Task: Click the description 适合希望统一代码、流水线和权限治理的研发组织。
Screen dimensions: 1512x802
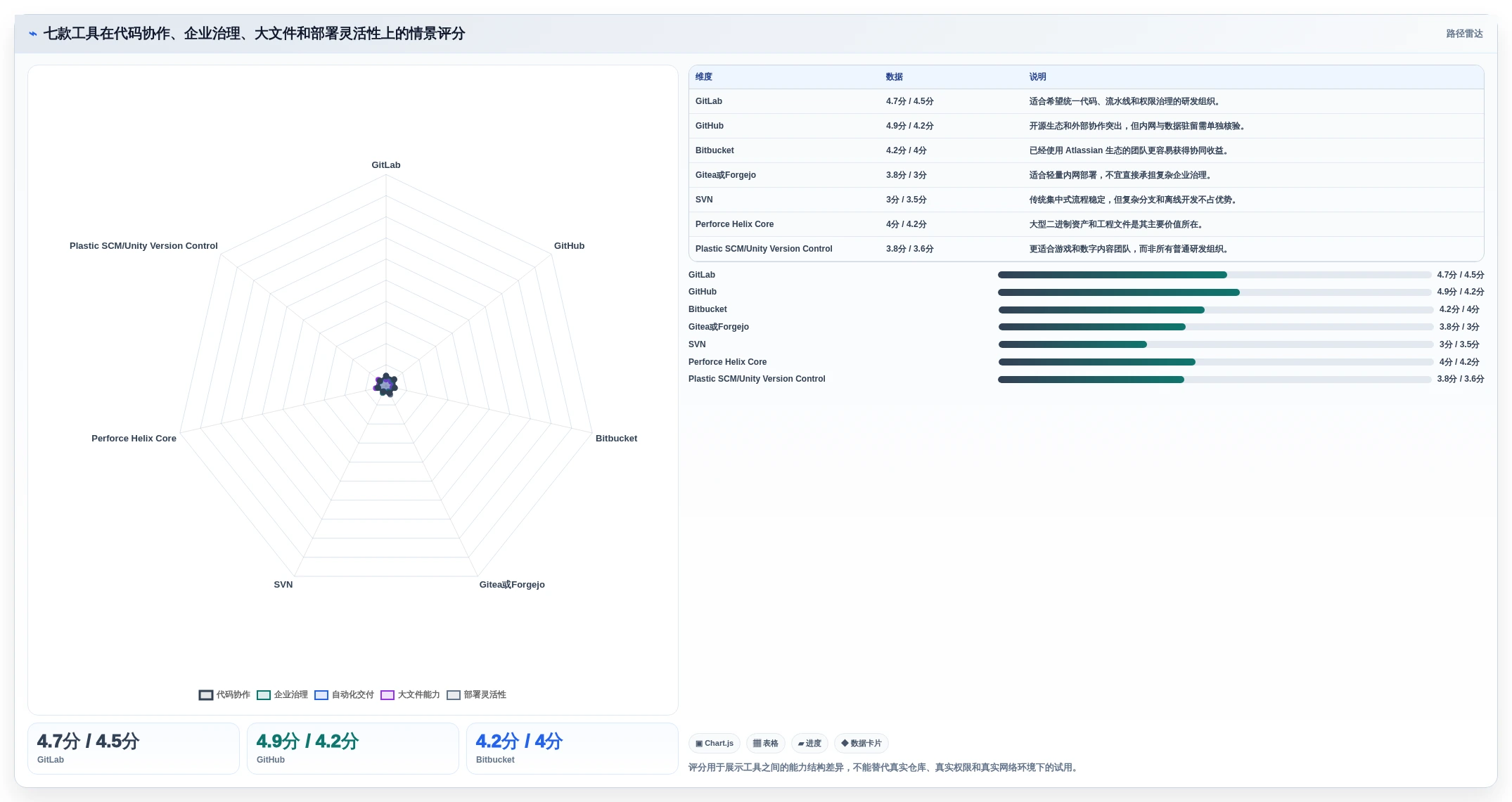Action: tap(1126, 101)
